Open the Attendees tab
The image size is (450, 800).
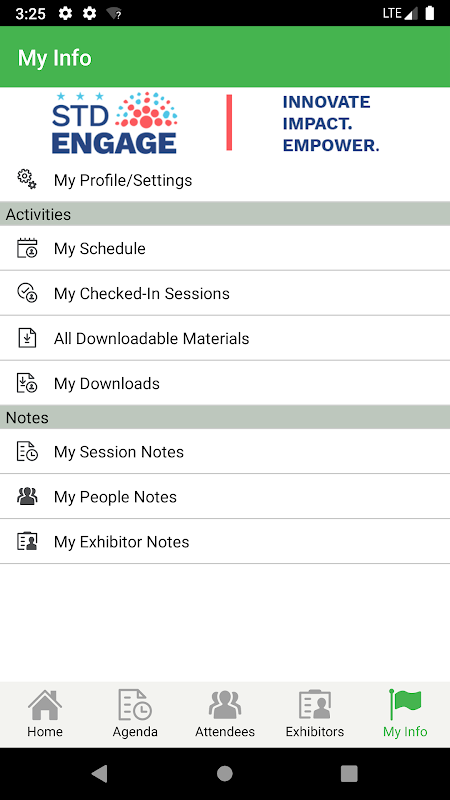coord(225,714)
